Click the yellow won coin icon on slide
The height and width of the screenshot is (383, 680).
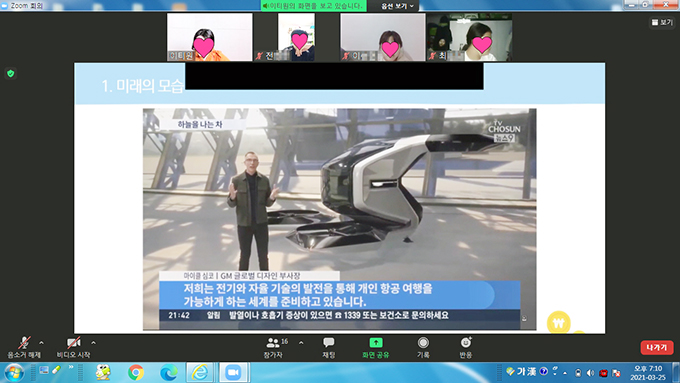tap(559, 322)
